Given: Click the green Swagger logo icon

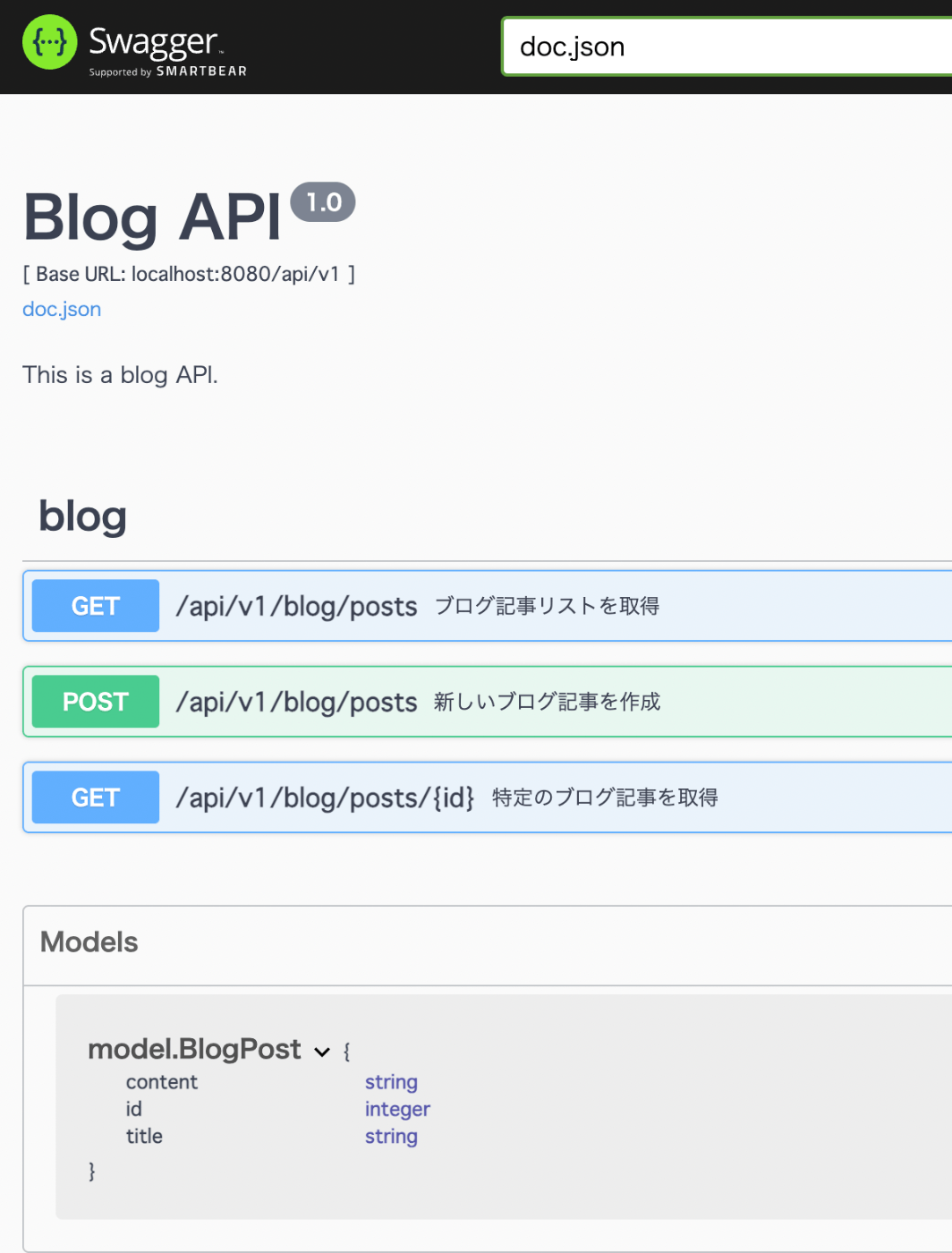Looking at the screenshot, I should pos(49,42).
